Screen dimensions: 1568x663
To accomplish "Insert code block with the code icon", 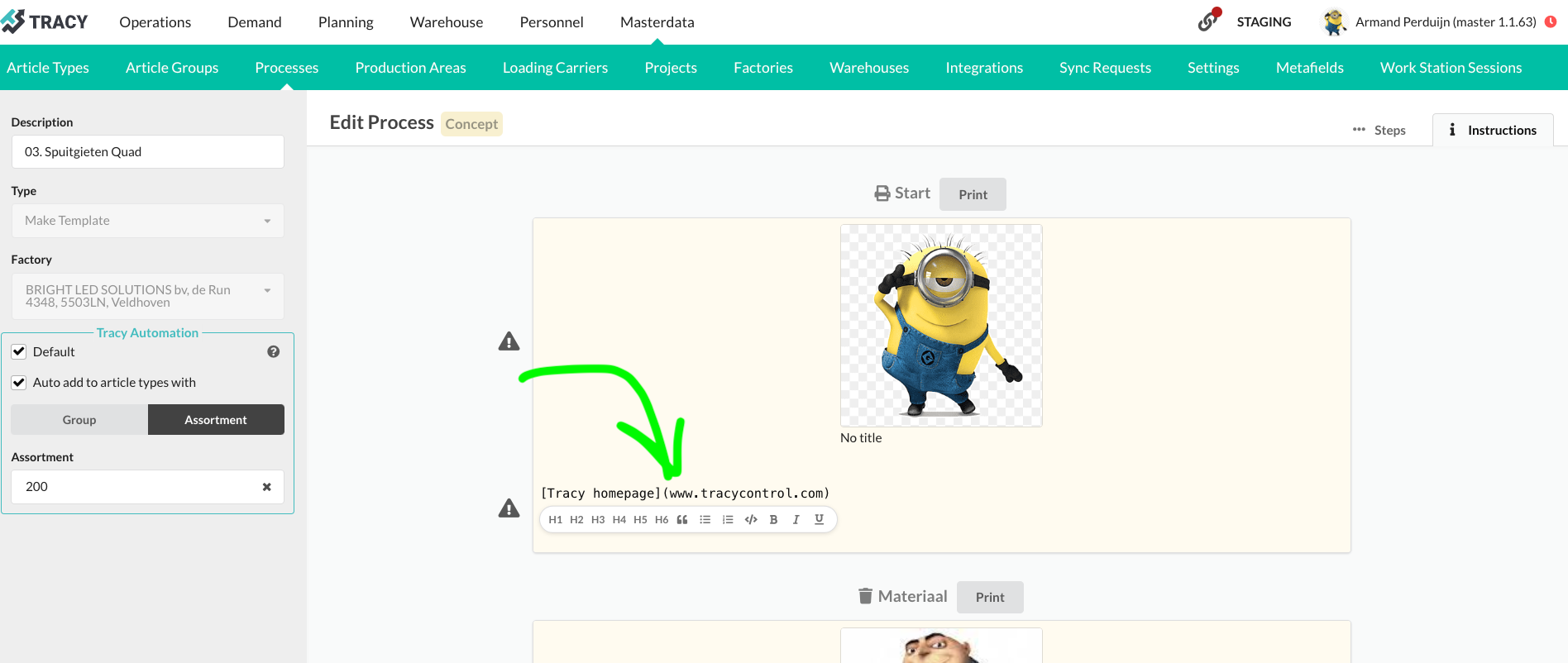I will click(751, 520).
